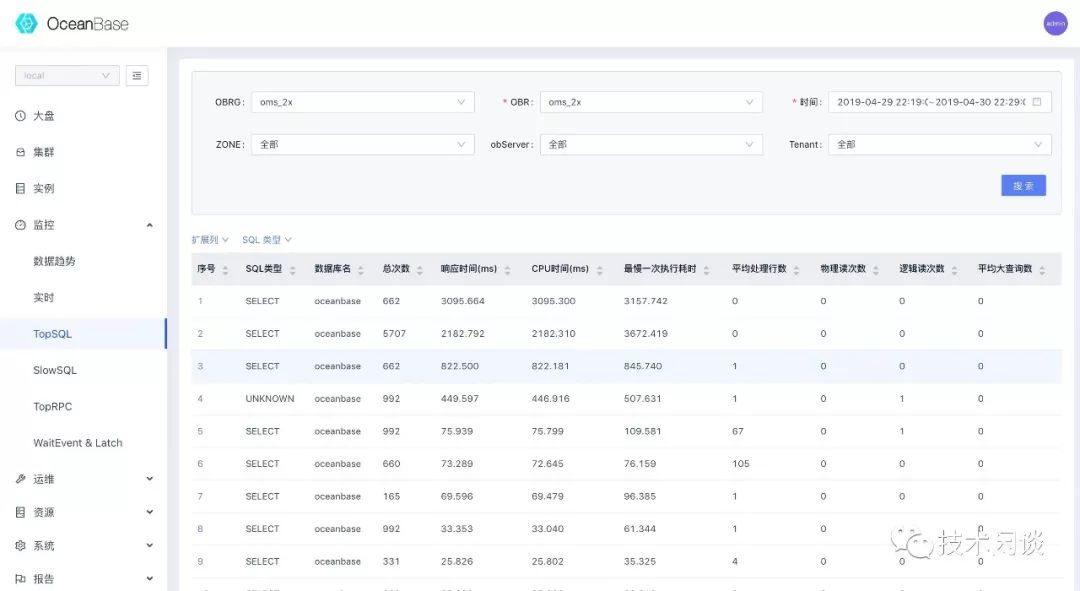Sort by the 序号 column sorter icon

tap(225, 270)
